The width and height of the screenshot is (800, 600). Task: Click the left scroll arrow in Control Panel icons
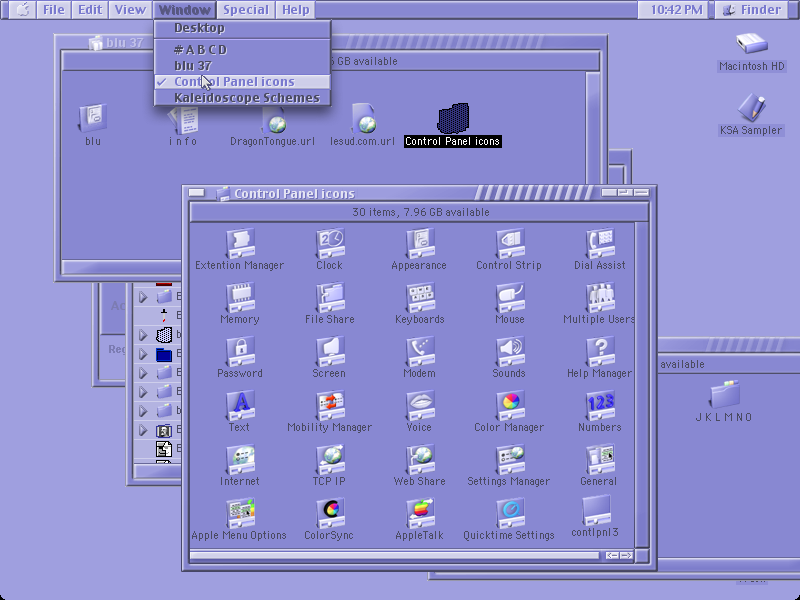(612, 555)
